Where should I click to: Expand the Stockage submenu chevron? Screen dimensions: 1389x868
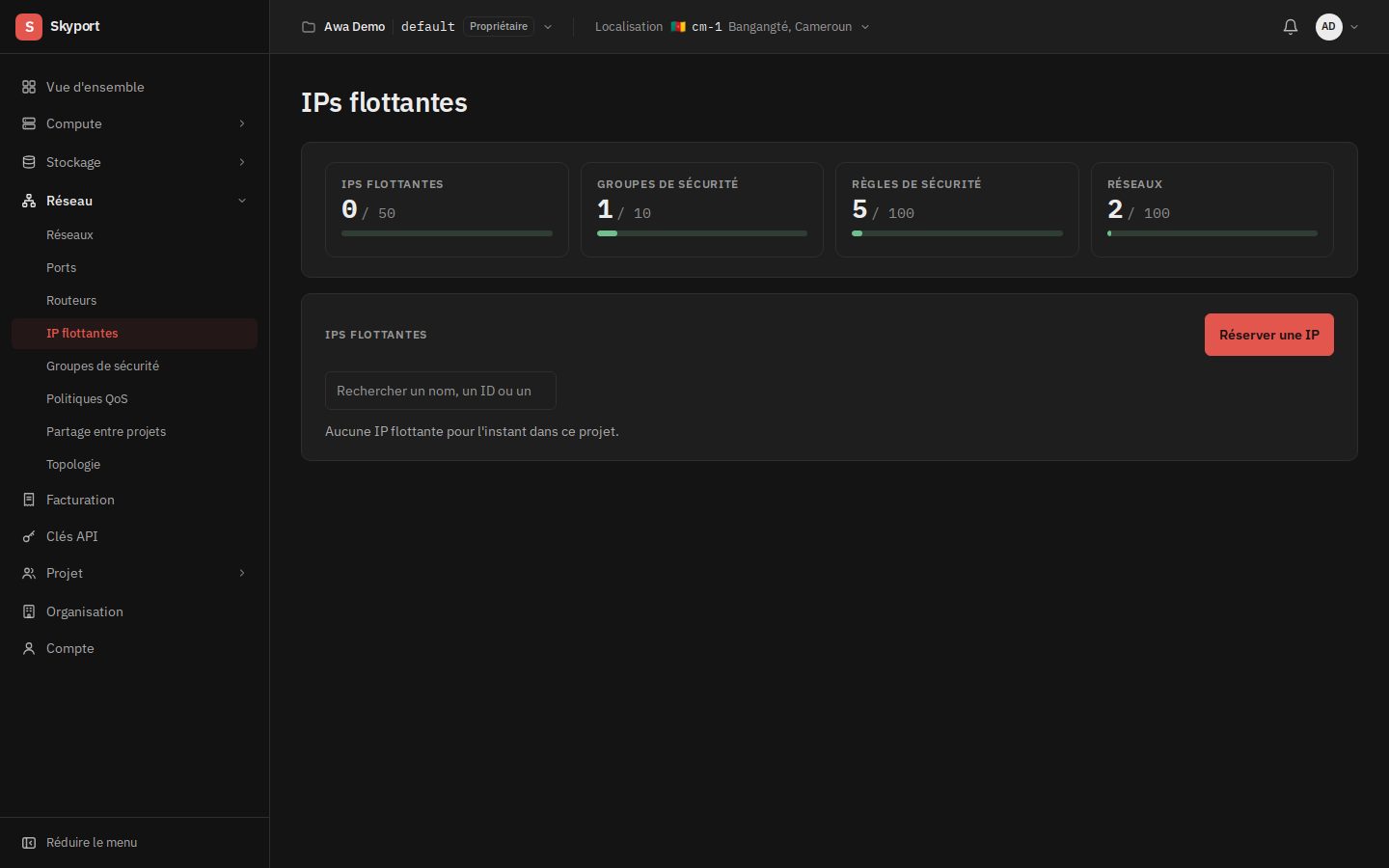click(x=242, y=162)
